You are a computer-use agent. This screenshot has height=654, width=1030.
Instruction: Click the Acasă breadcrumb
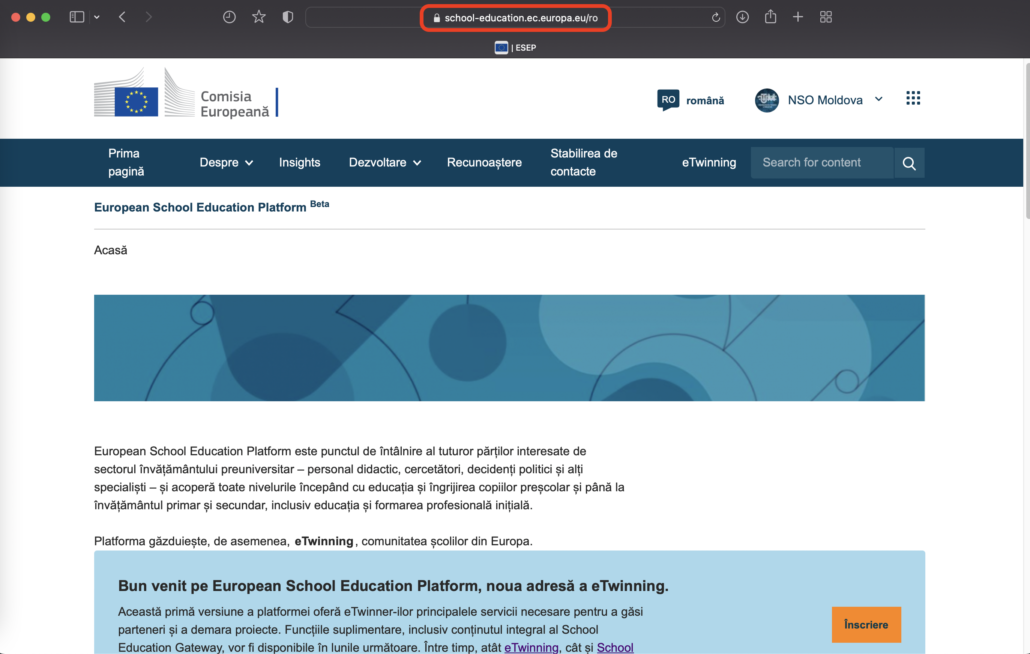point(110,250)
